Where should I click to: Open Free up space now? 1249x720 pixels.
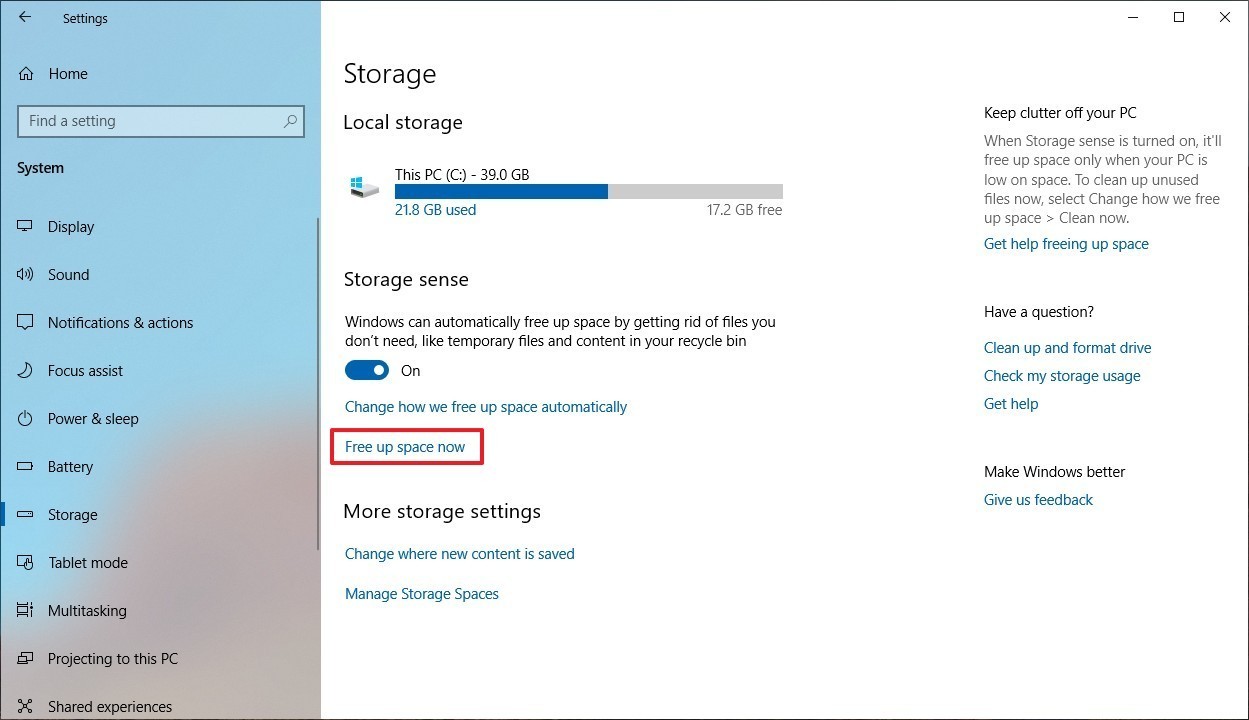pos(406,446)
